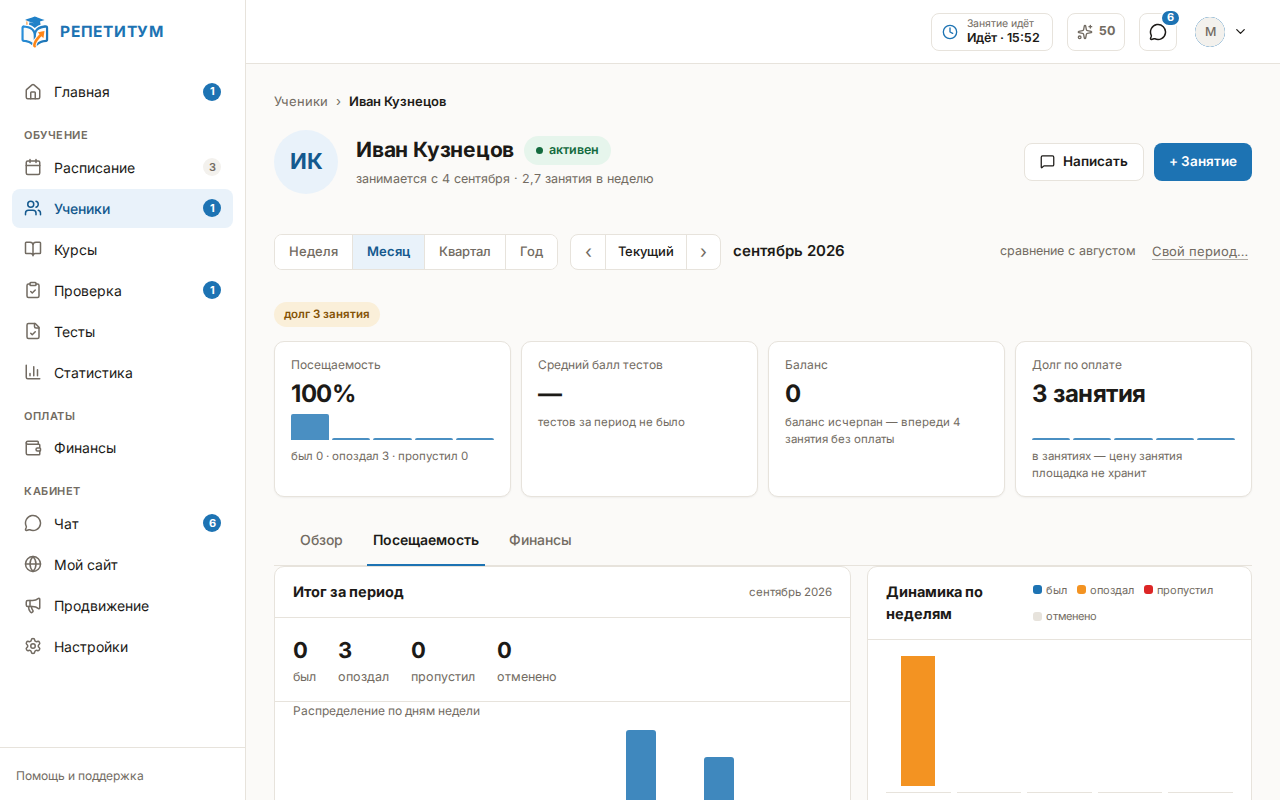The height and width of the screenshot is (800, 1280).
Task: Switch to the Посещаемость tab
Action: [426, 540]
